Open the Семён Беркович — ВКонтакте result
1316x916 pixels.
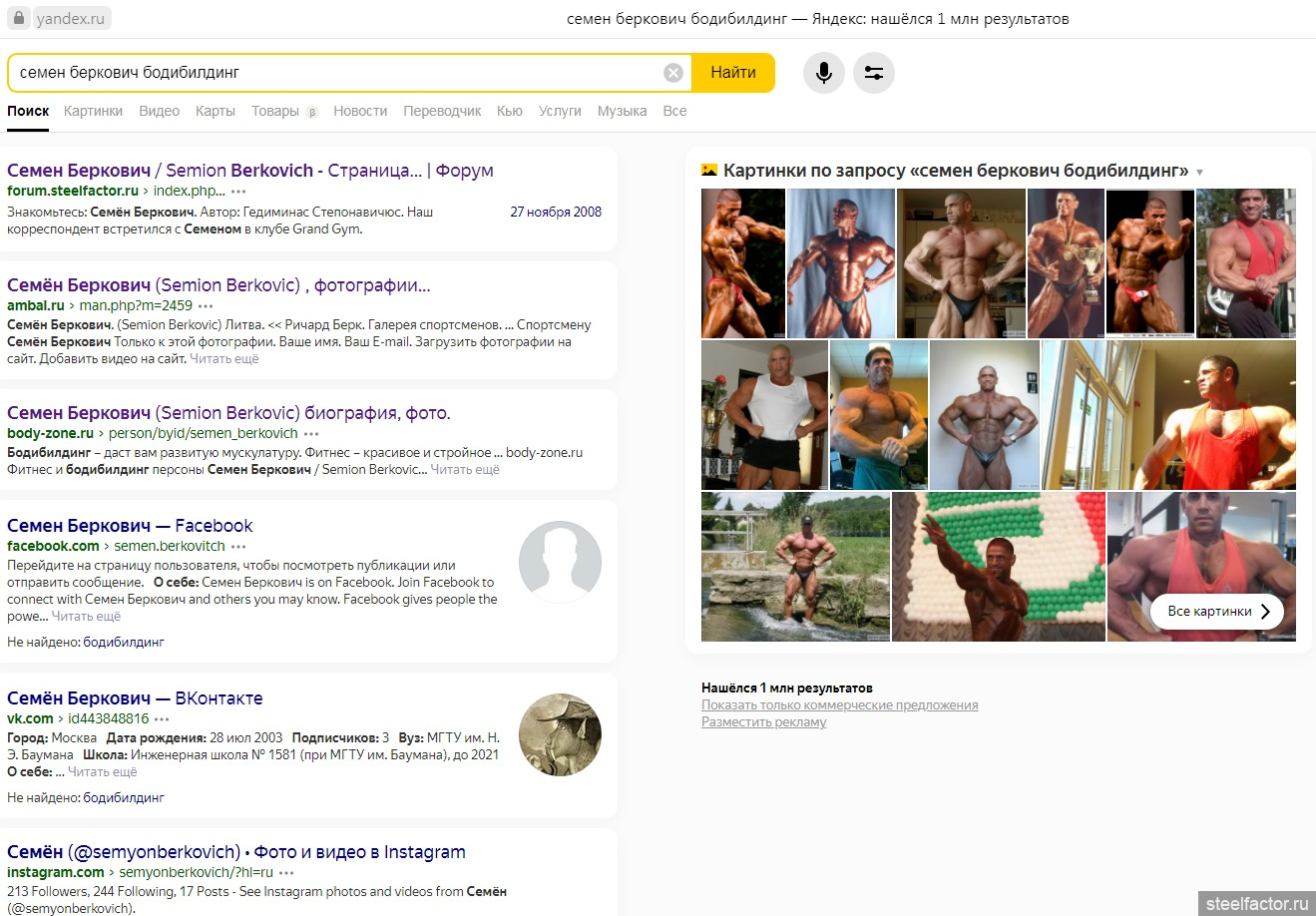(135, 698)
